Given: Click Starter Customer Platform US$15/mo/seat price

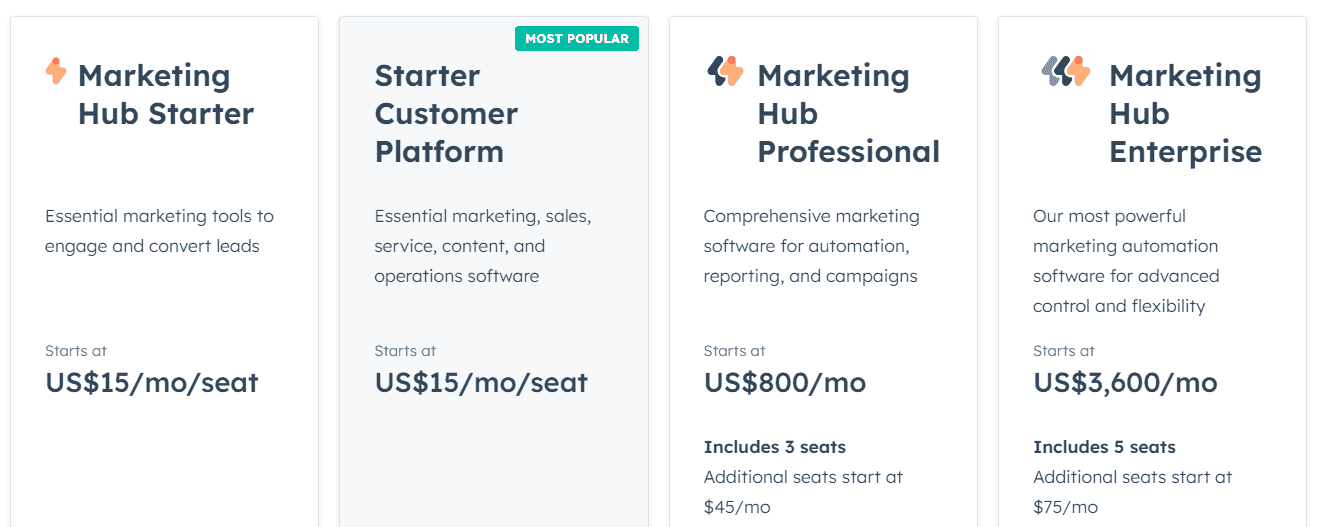Looking at the screenshot, I should click(481, 383).
